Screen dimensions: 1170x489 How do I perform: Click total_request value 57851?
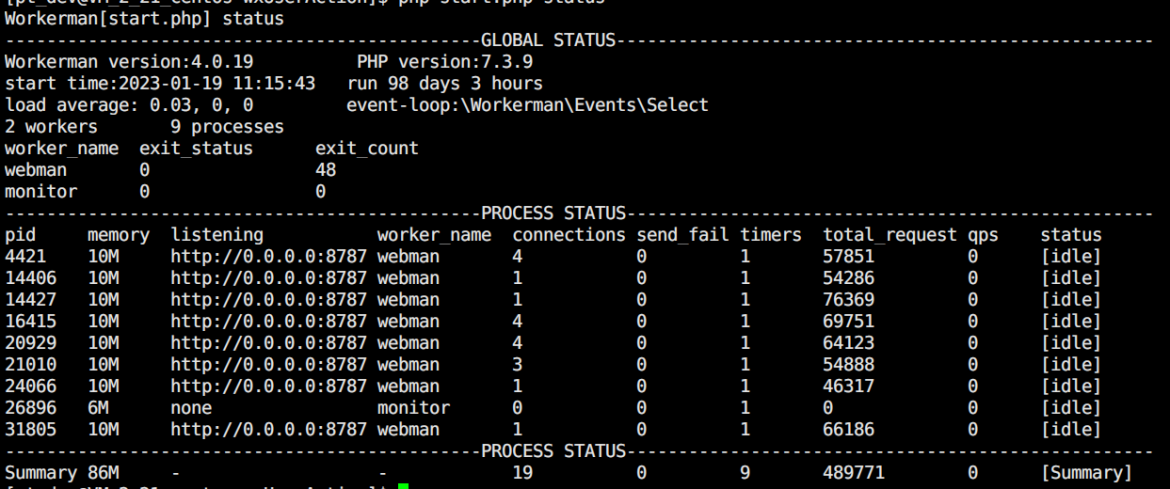point(848,257)
